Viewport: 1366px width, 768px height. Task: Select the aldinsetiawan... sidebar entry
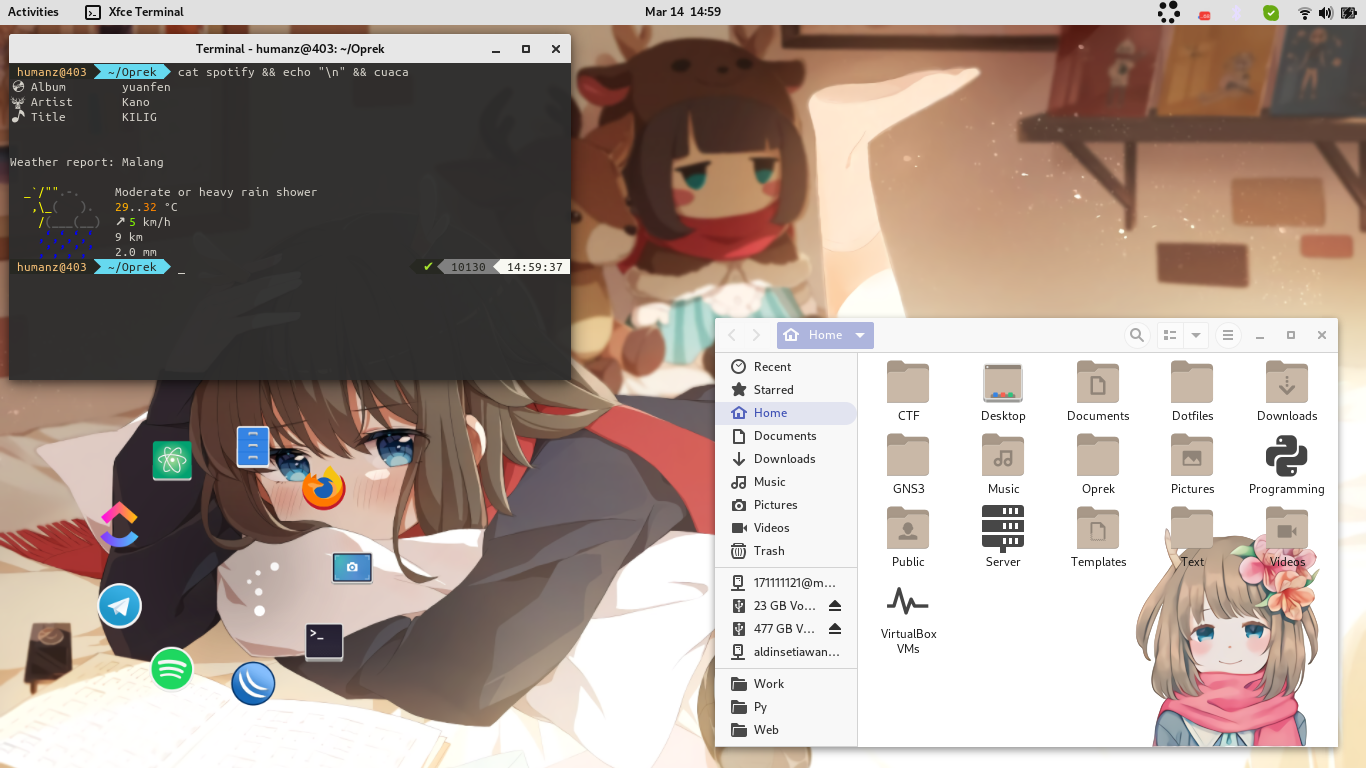coord(786,652)
